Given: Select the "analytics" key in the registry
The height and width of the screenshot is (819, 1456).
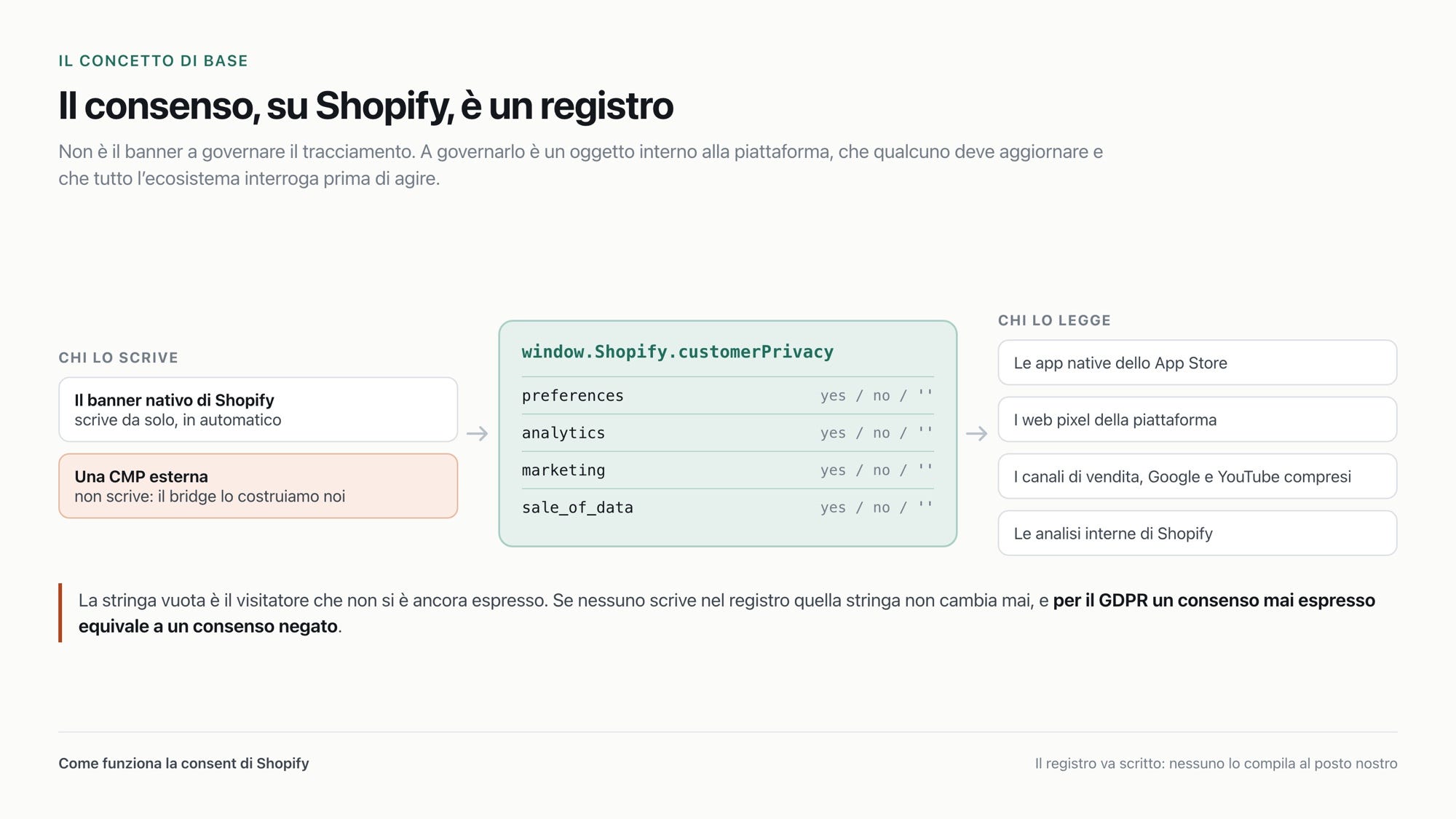Looking at the screenshot, I should point(563,432).
